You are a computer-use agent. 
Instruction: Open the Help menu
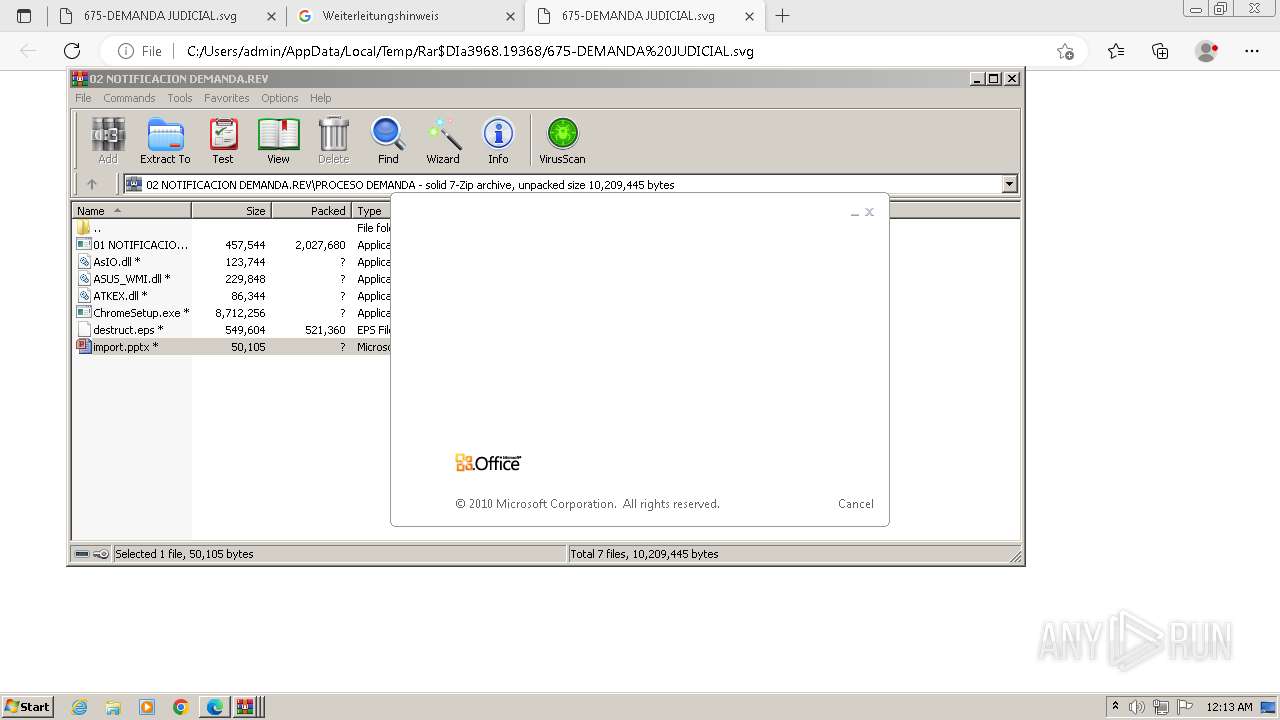click(320, 98)
